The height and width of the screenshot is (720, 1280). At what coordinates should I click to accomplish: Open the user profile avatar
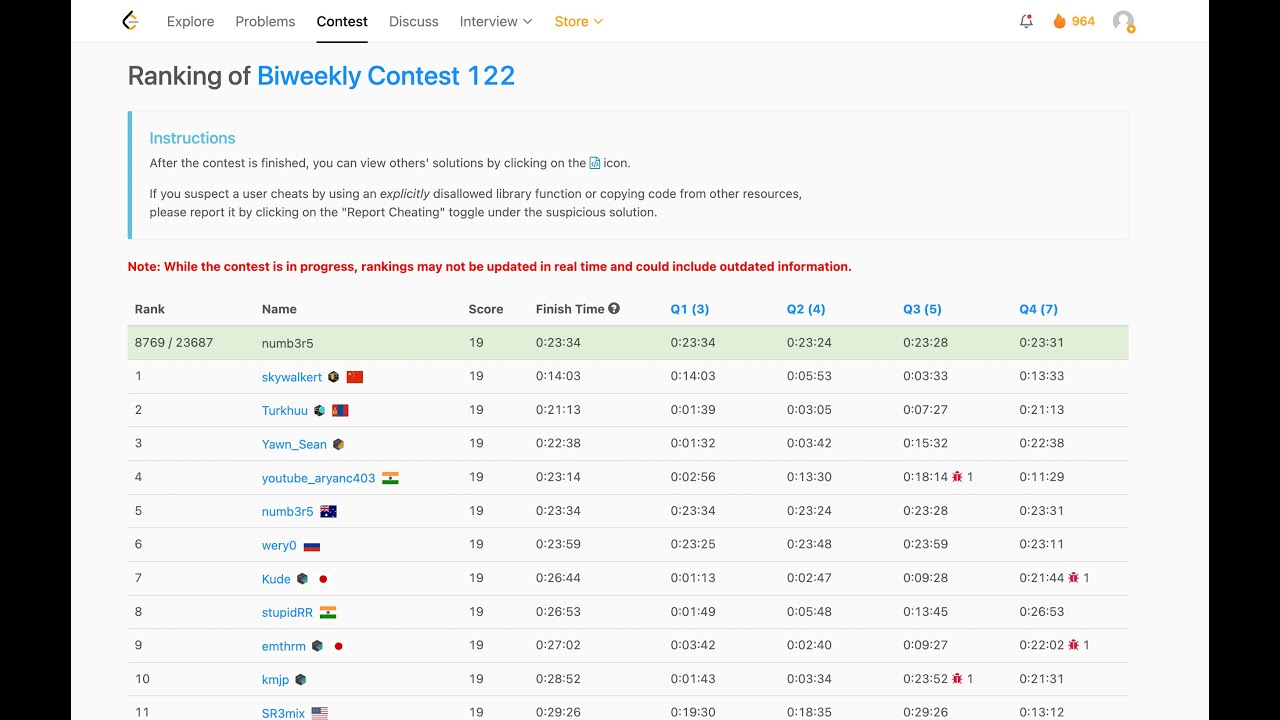pyautogui.click(x=1124, y=22)
